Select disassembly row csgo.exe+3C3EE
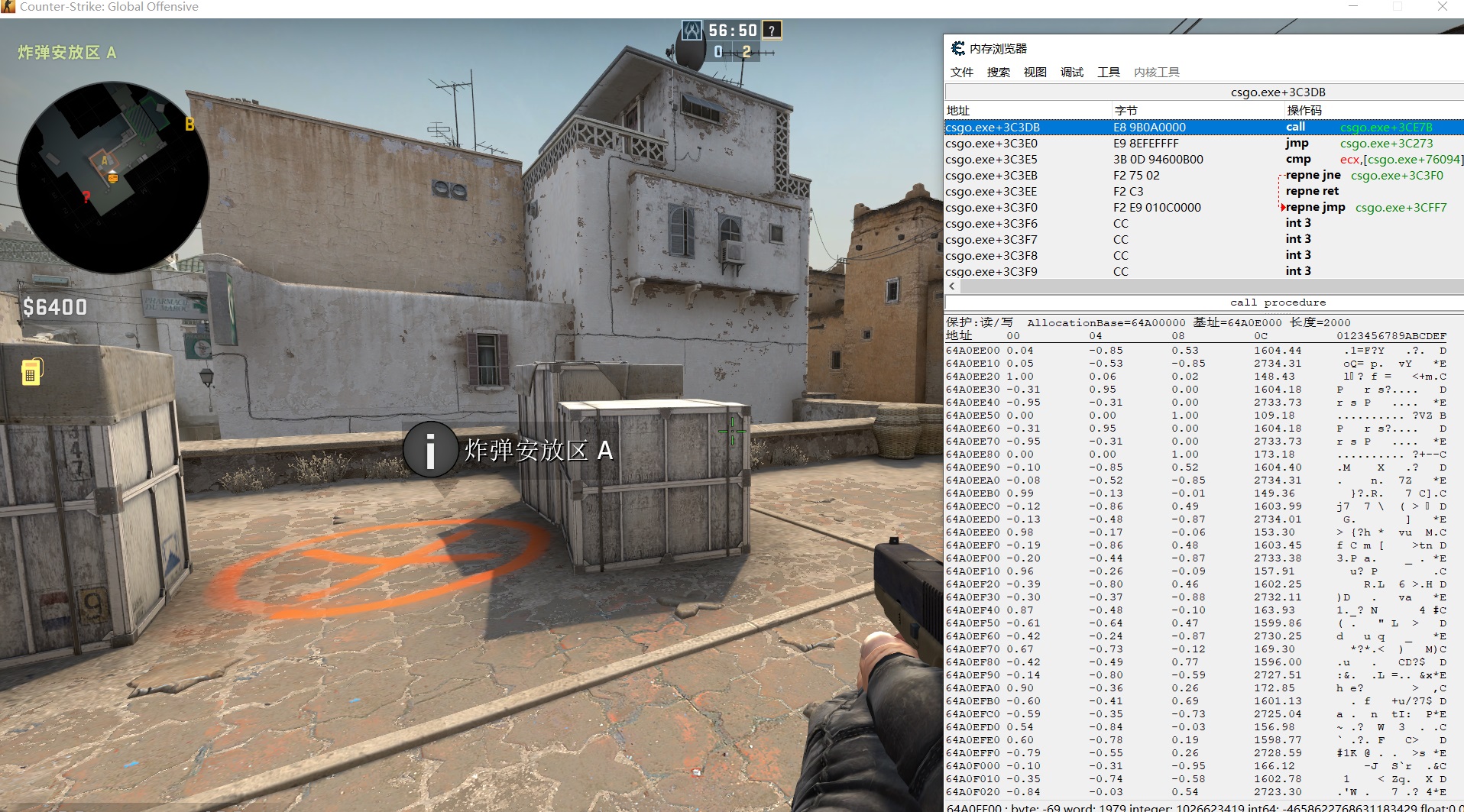 point(1204,191)
